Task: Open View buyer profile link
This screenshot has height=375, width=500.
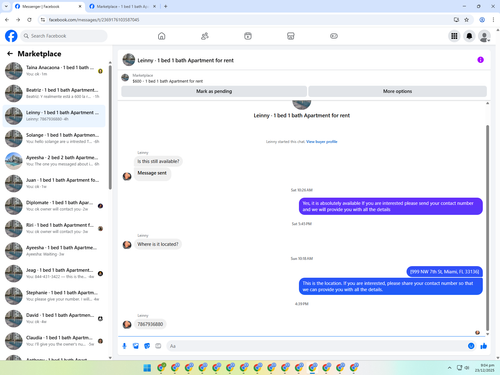Action: point(322,142)
